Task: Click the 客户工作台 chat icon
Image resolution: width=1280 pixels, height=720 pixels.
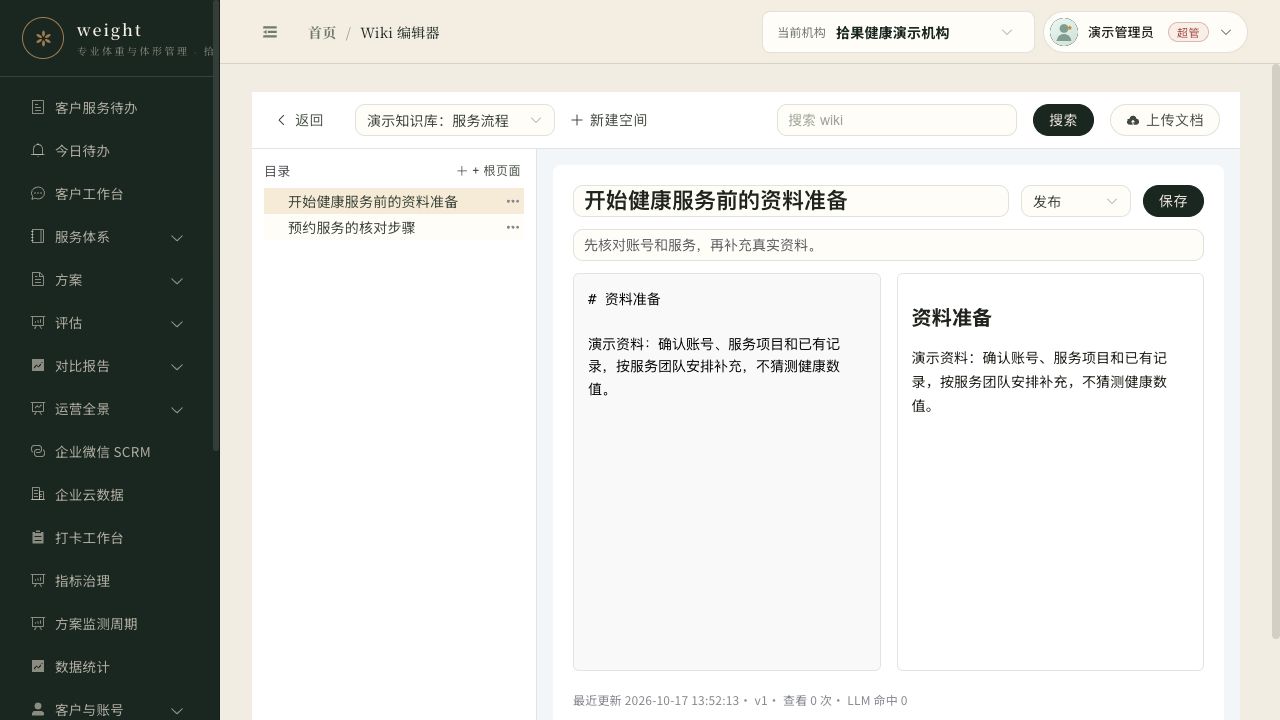Action: point(38,193)
